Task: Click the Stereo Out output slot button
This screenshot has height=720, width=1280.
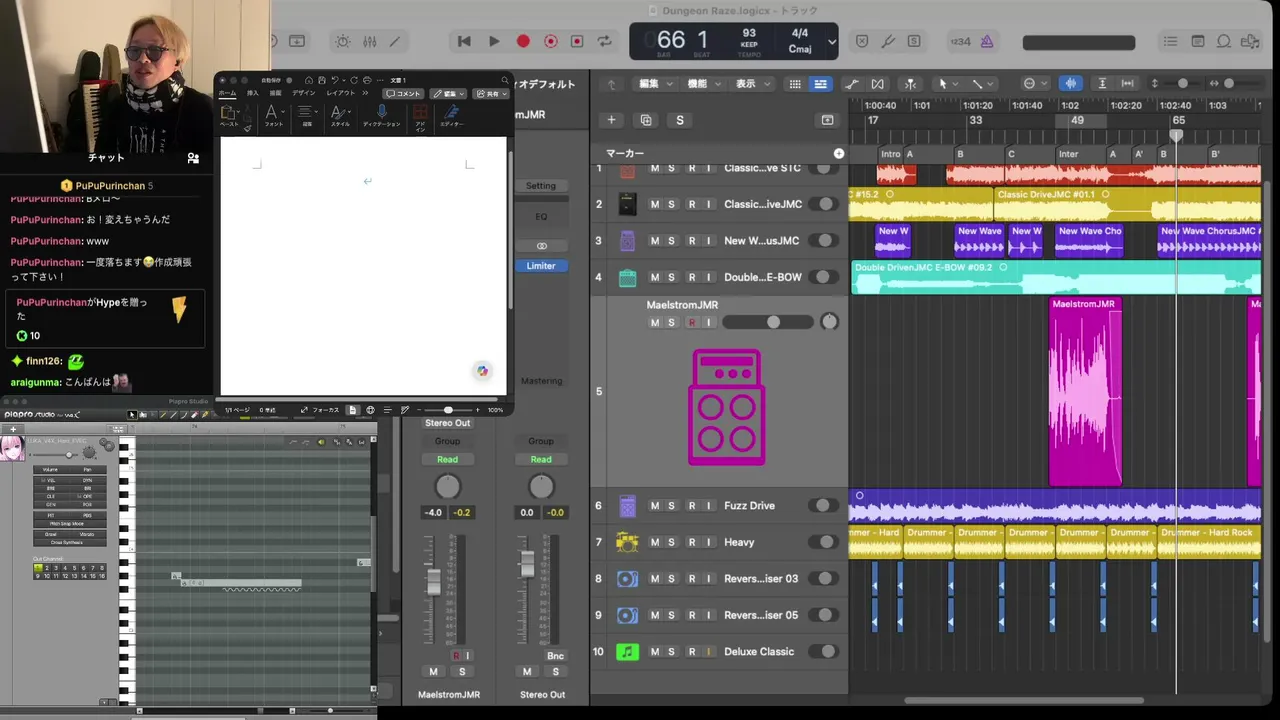Action: tap(447, 423)
